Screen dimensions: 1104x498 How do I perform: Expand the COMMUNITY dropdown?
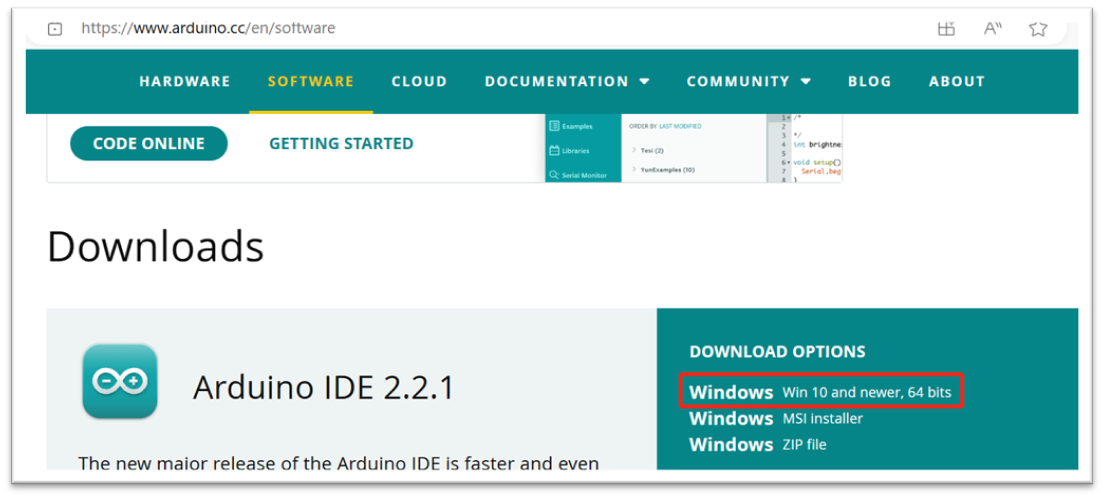click(748, 81)
